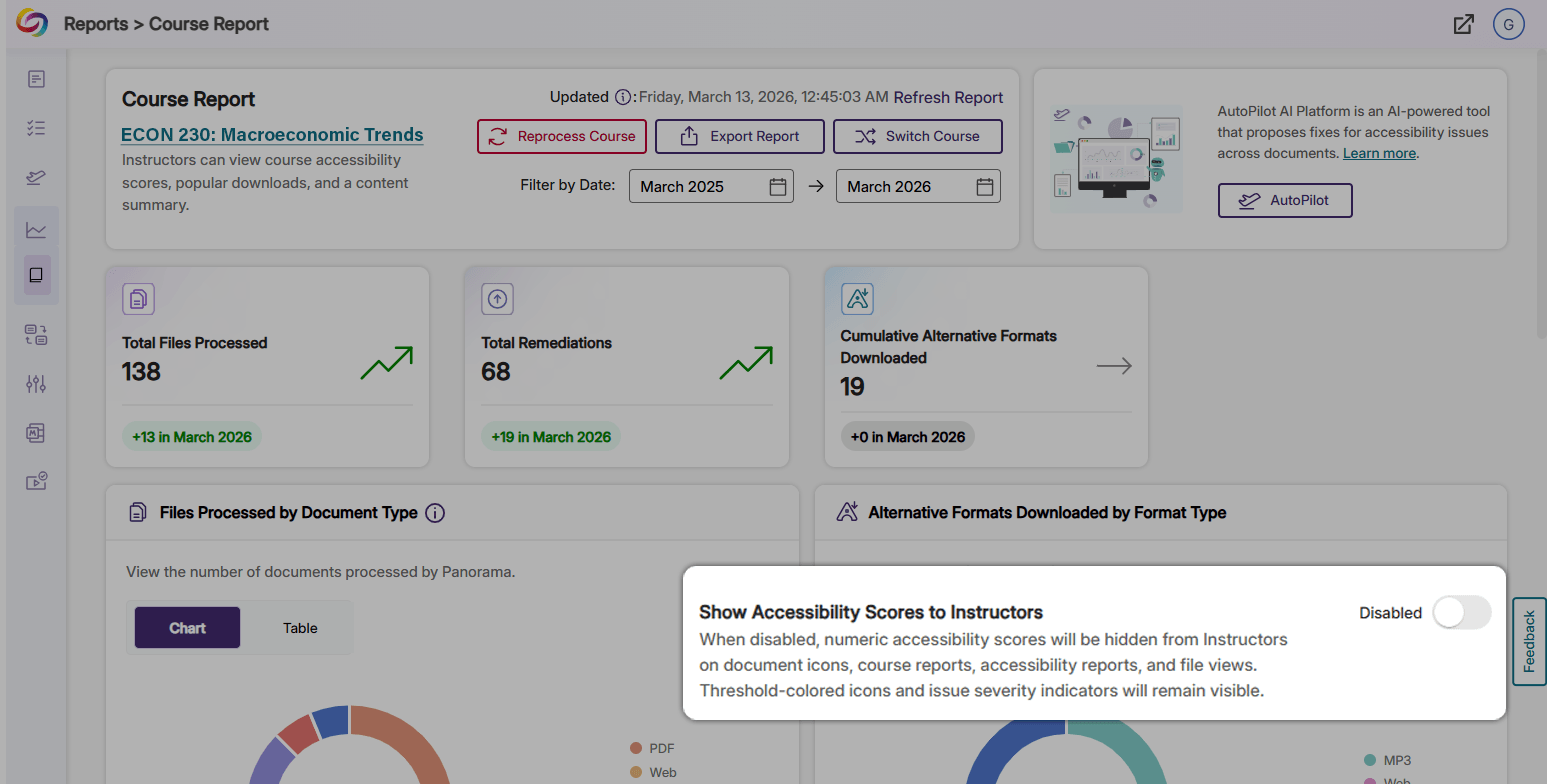Enable Show Accessibility Scores to Instructors
Screen dimensions: 1547x784
pyautogui.click(x=1461, y=612)
